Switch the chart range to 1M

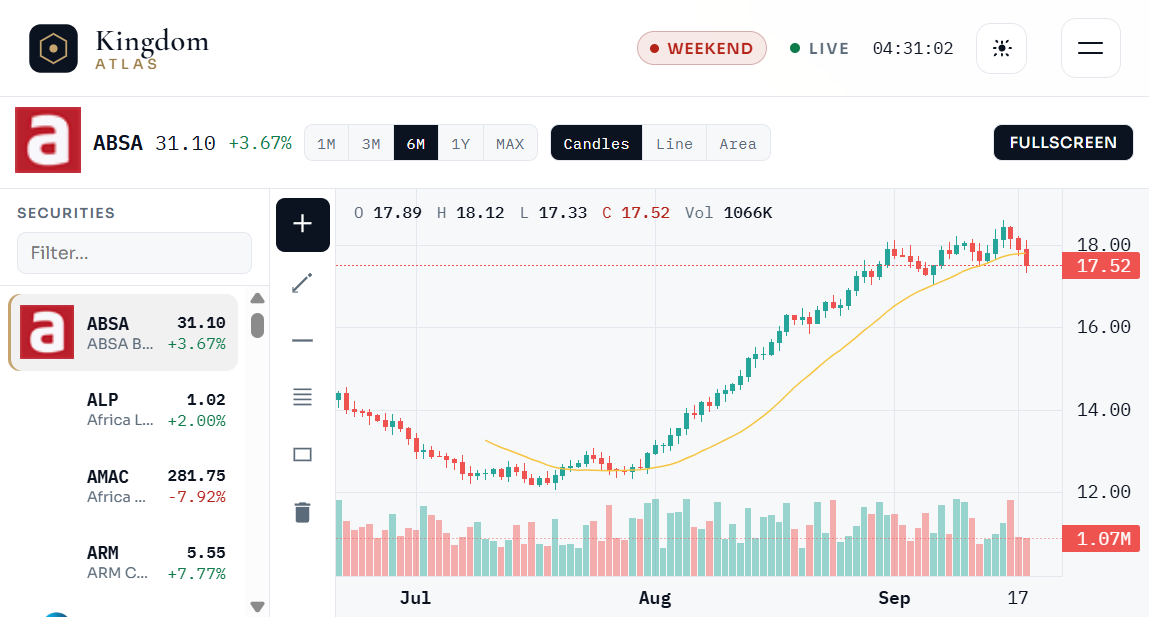tap(327, 143)
